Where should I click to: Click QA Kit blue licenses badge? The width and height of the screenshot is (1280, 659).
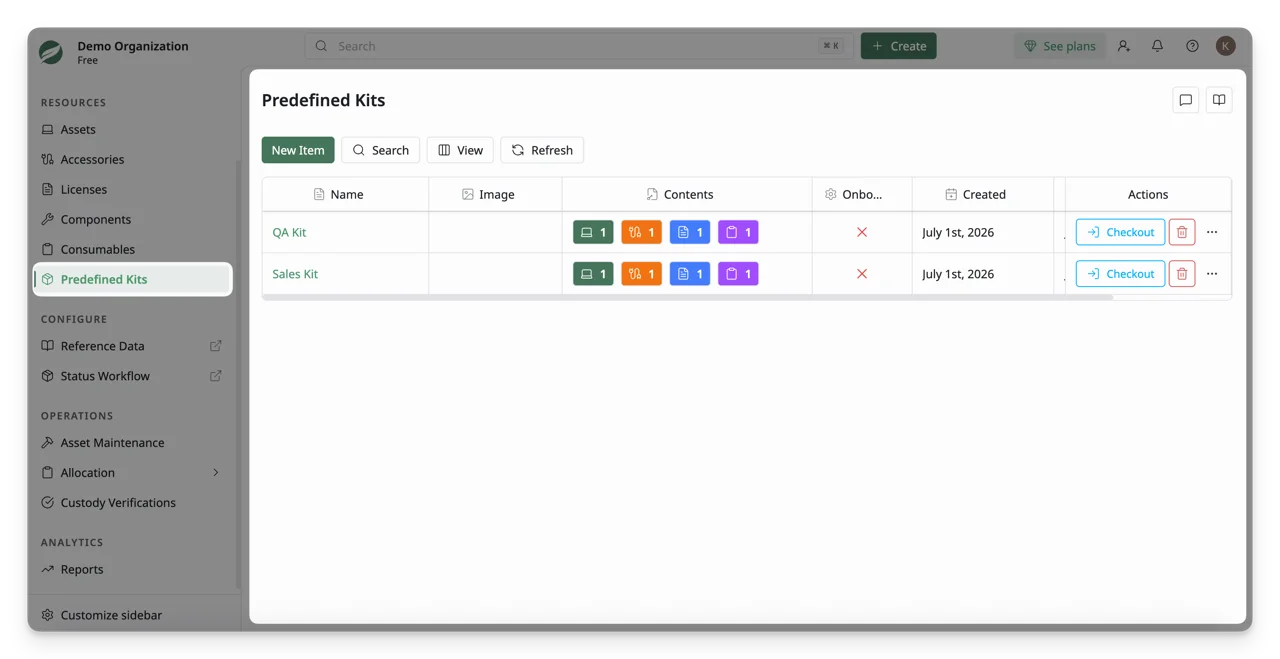click(x=690, y=232)
